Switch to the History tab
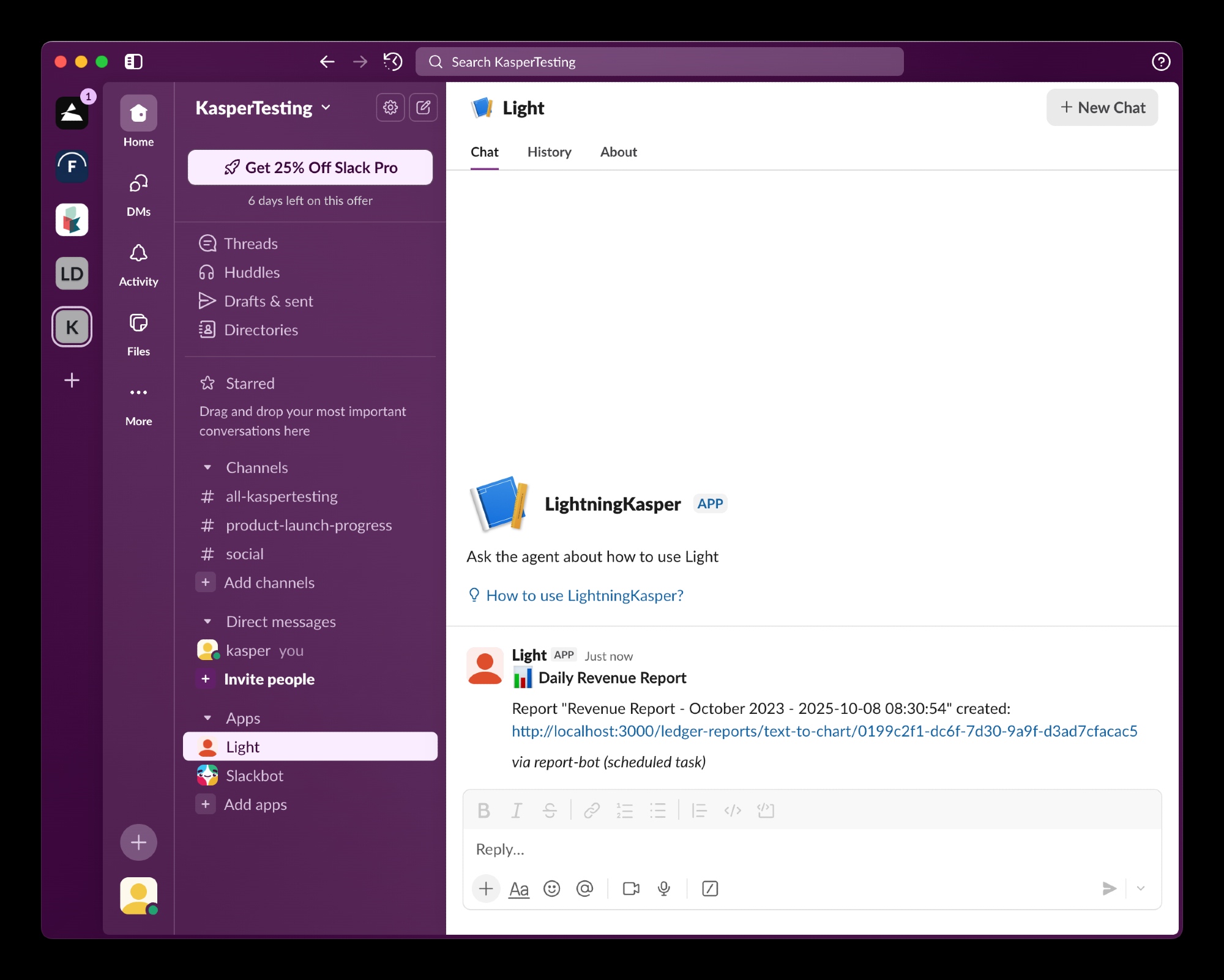The height and width of the screenshot is (980, 1224). pyautogui.click(x=549, y=152)
